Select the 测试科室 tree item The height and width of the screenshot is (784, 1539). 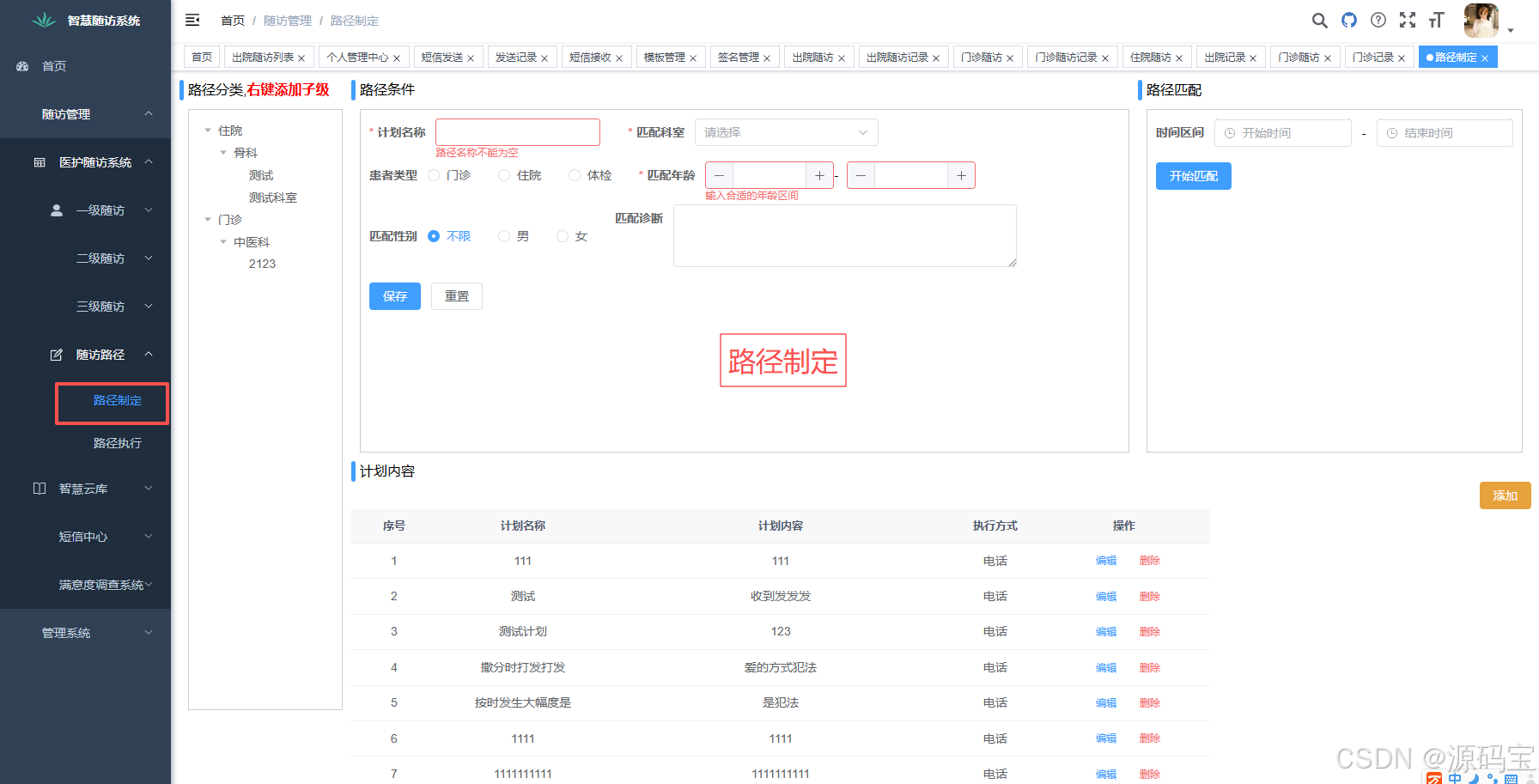click(273, 198)
